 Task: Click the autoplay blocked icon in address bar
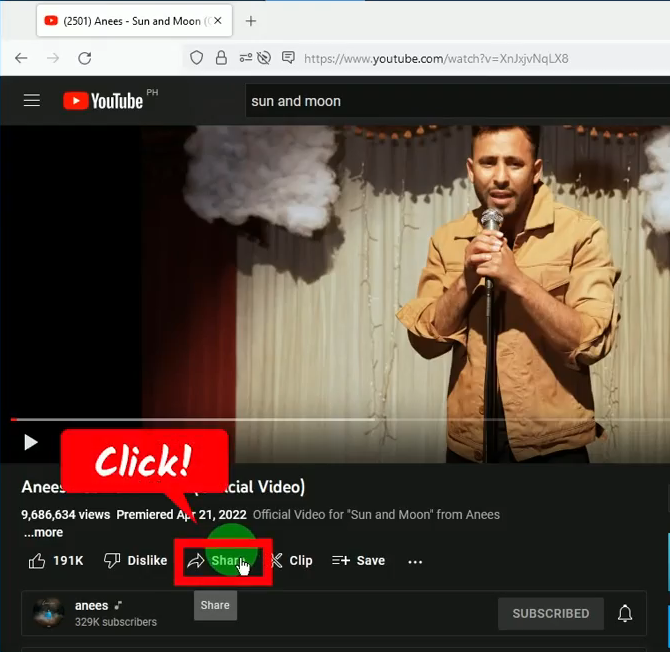click(264, 58)
